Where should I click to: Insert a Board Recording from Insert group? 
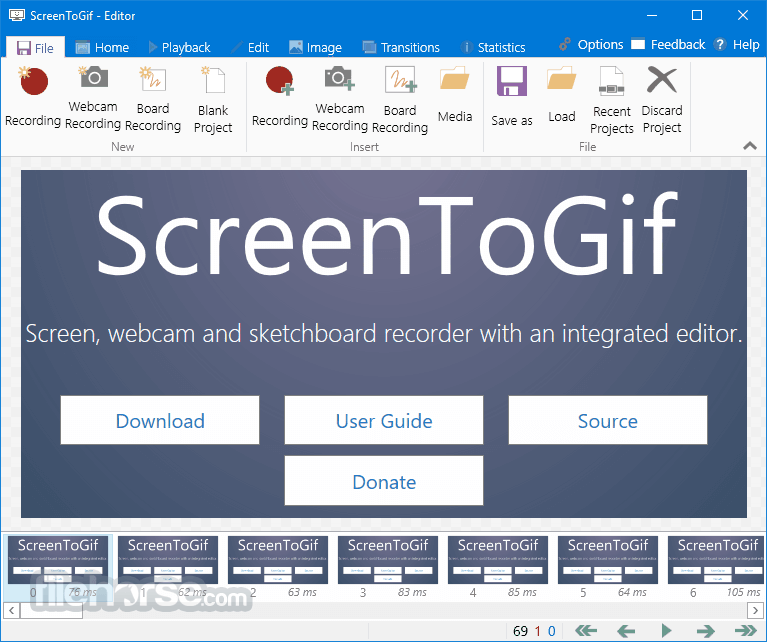coord(400,97)
